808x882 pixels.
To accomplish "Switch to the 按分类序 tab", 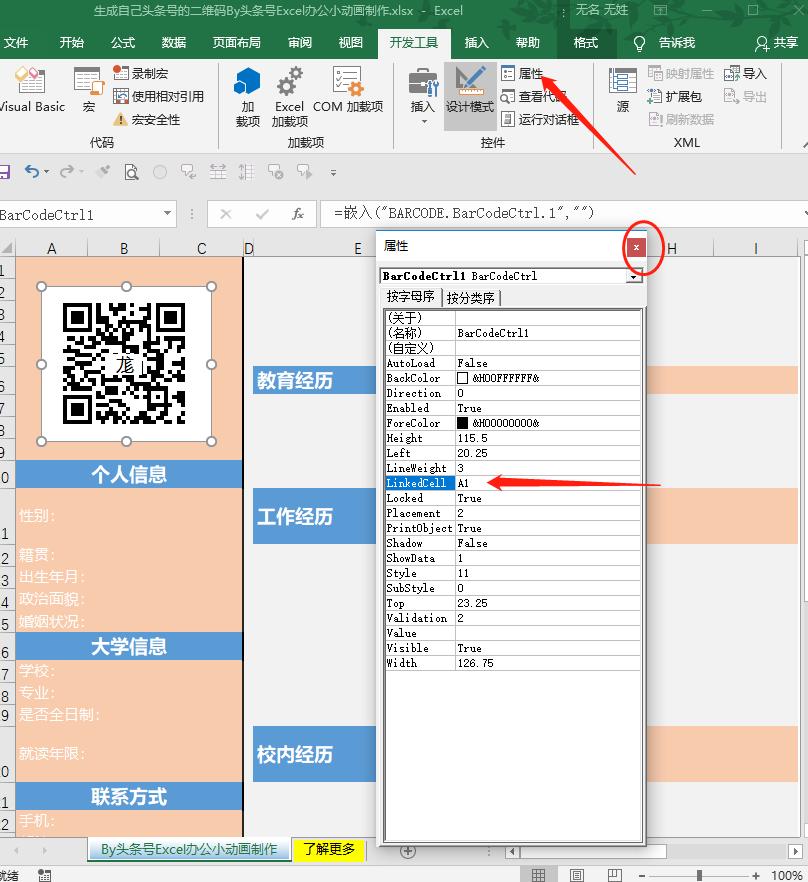I will pos(470,298).
